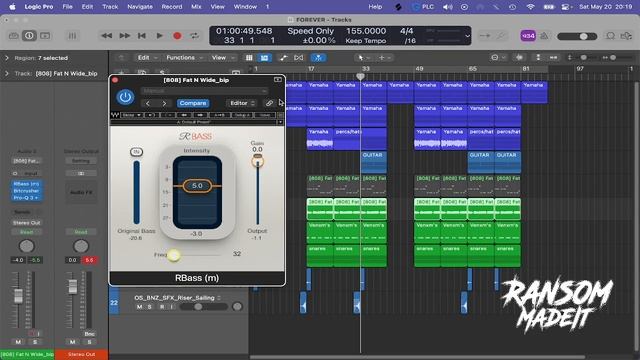The width and height of the screenshot is (640, 360).
Task: Expand the LCD display mode chevron
Action: pyautogui.click(x=467, y=36)
